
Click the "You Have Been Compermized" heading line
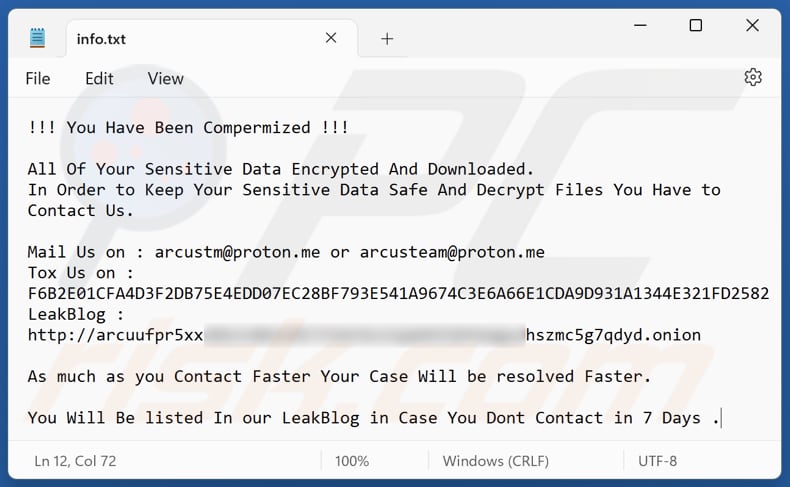[189, 128]
